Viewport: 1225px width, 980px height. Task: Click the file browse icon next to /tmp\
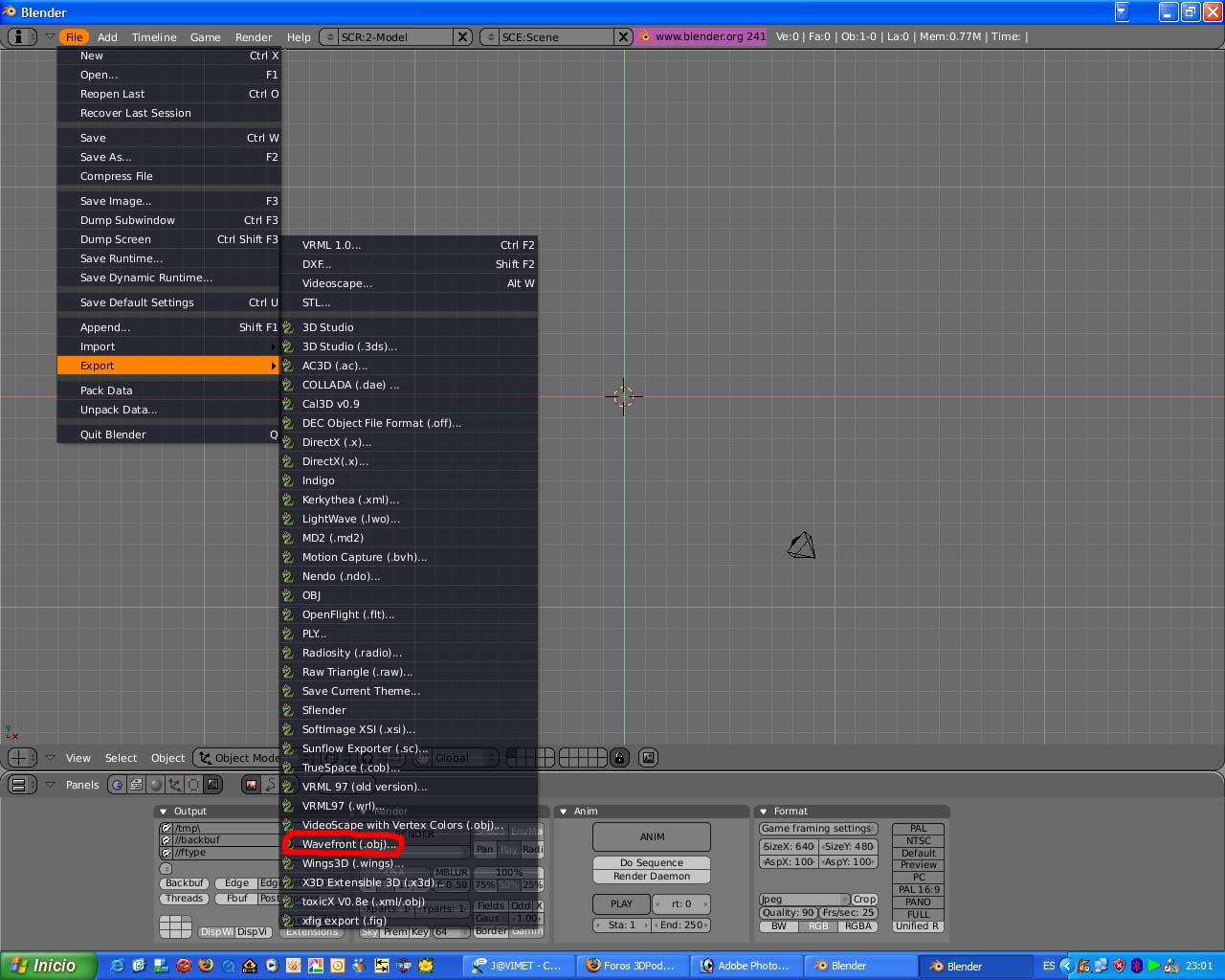click(167, 828)
